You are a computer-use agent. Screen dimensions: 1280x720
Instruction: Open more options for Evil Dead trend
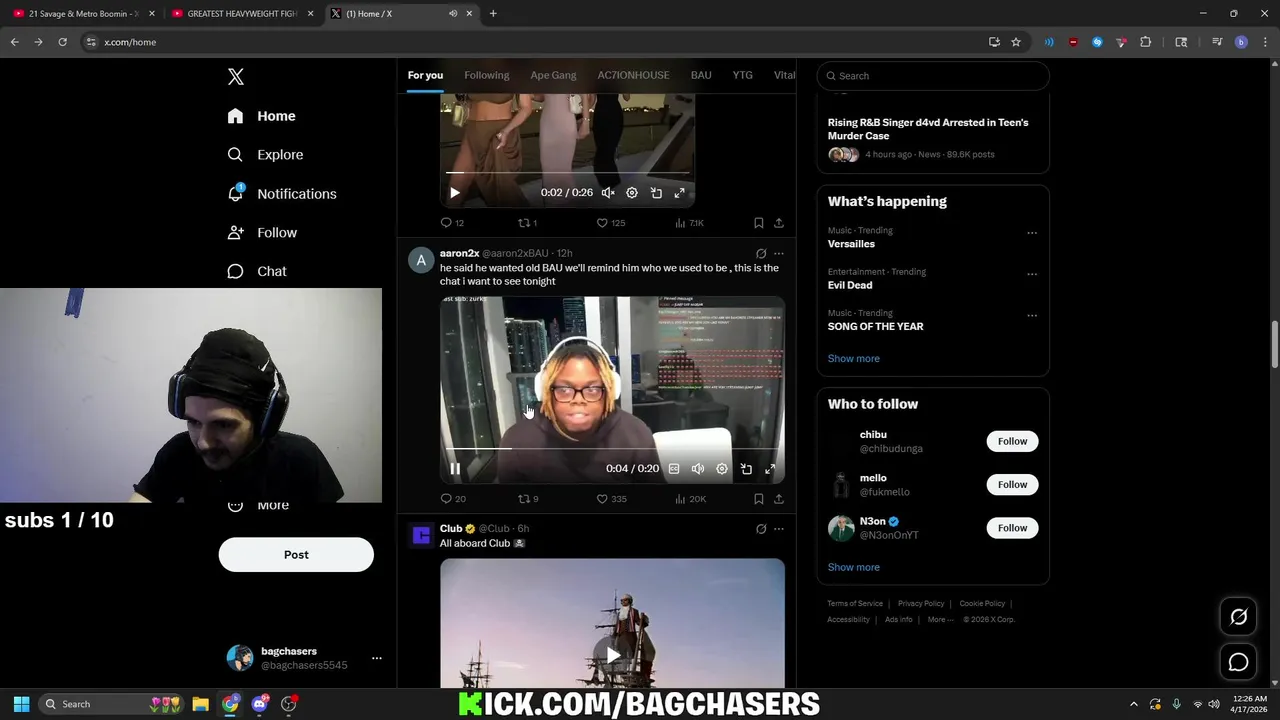1032,274
